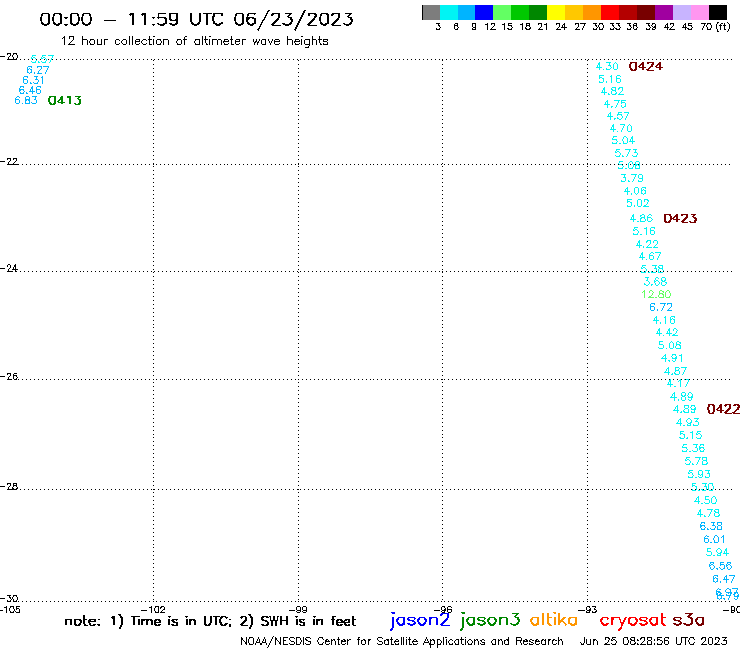Click the jason2 satellite legend label
The height and width of the screenshot is (650, 740).
coord(420,620)
